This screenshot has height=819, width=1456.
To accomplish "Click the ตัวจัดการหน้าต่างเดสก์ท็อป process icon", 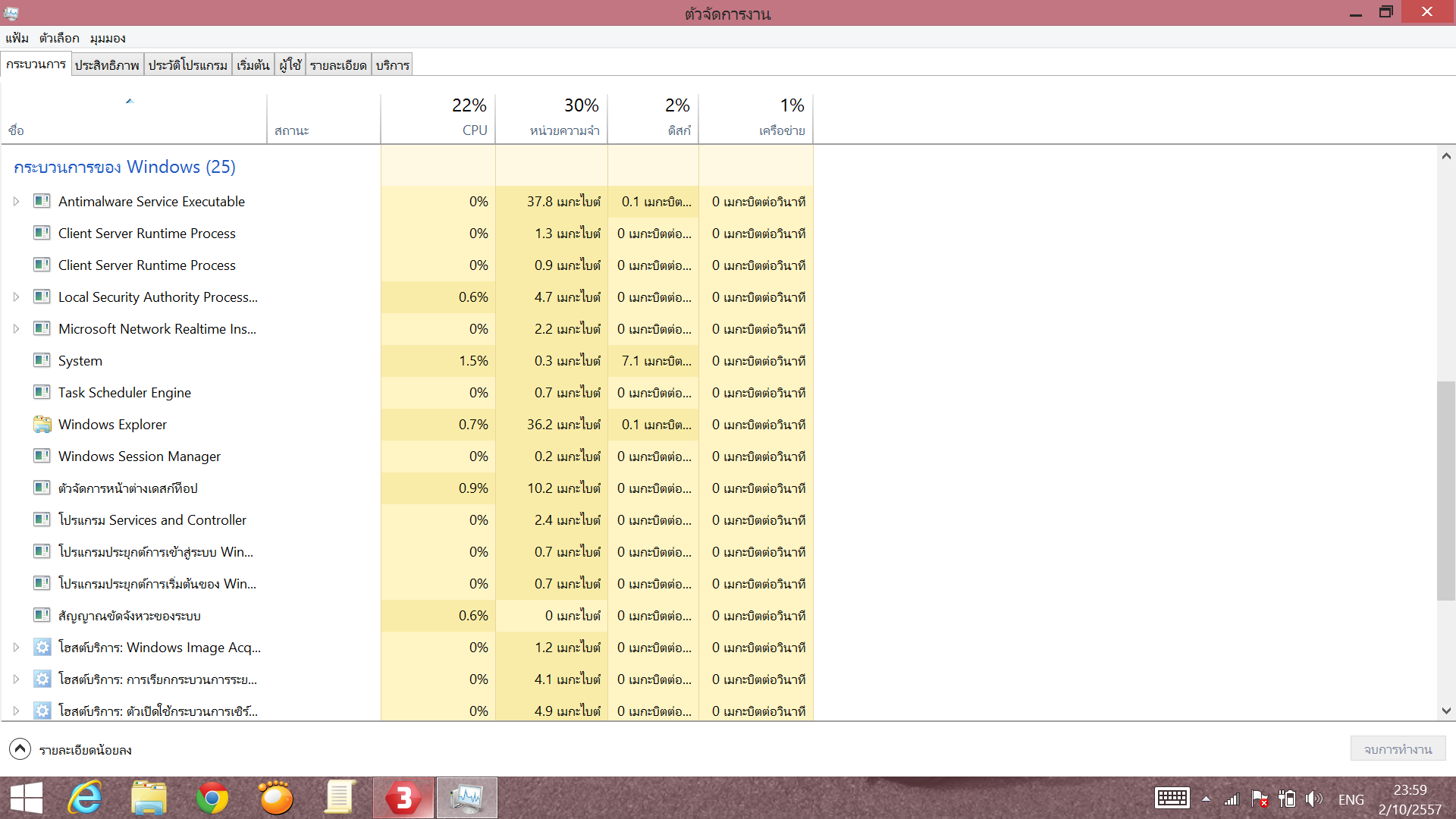I will (42, 488).
